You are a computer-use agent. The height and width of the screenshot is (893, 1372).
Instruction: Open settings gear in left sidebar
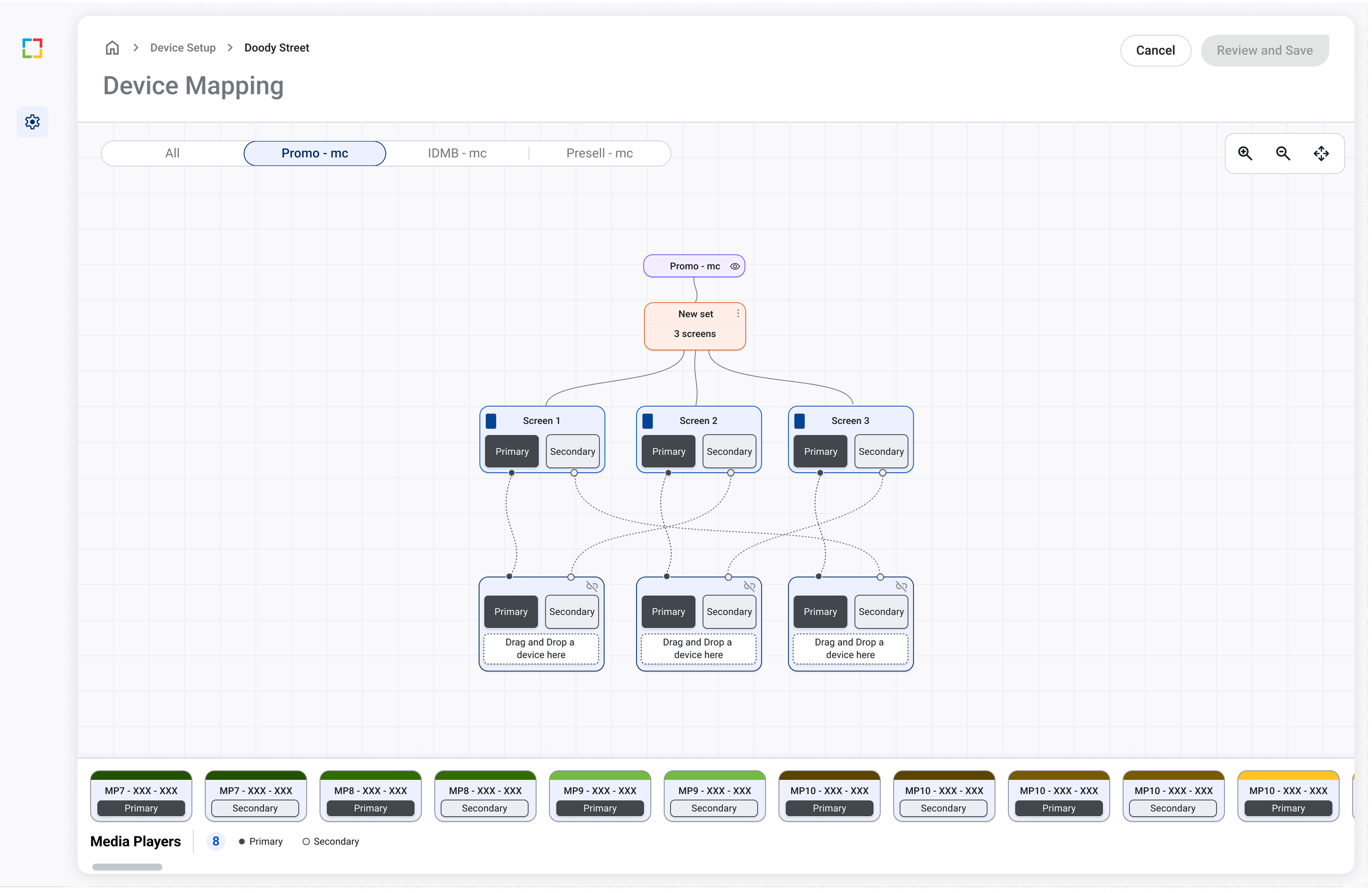pyautogui.click(x=32, y=122)
